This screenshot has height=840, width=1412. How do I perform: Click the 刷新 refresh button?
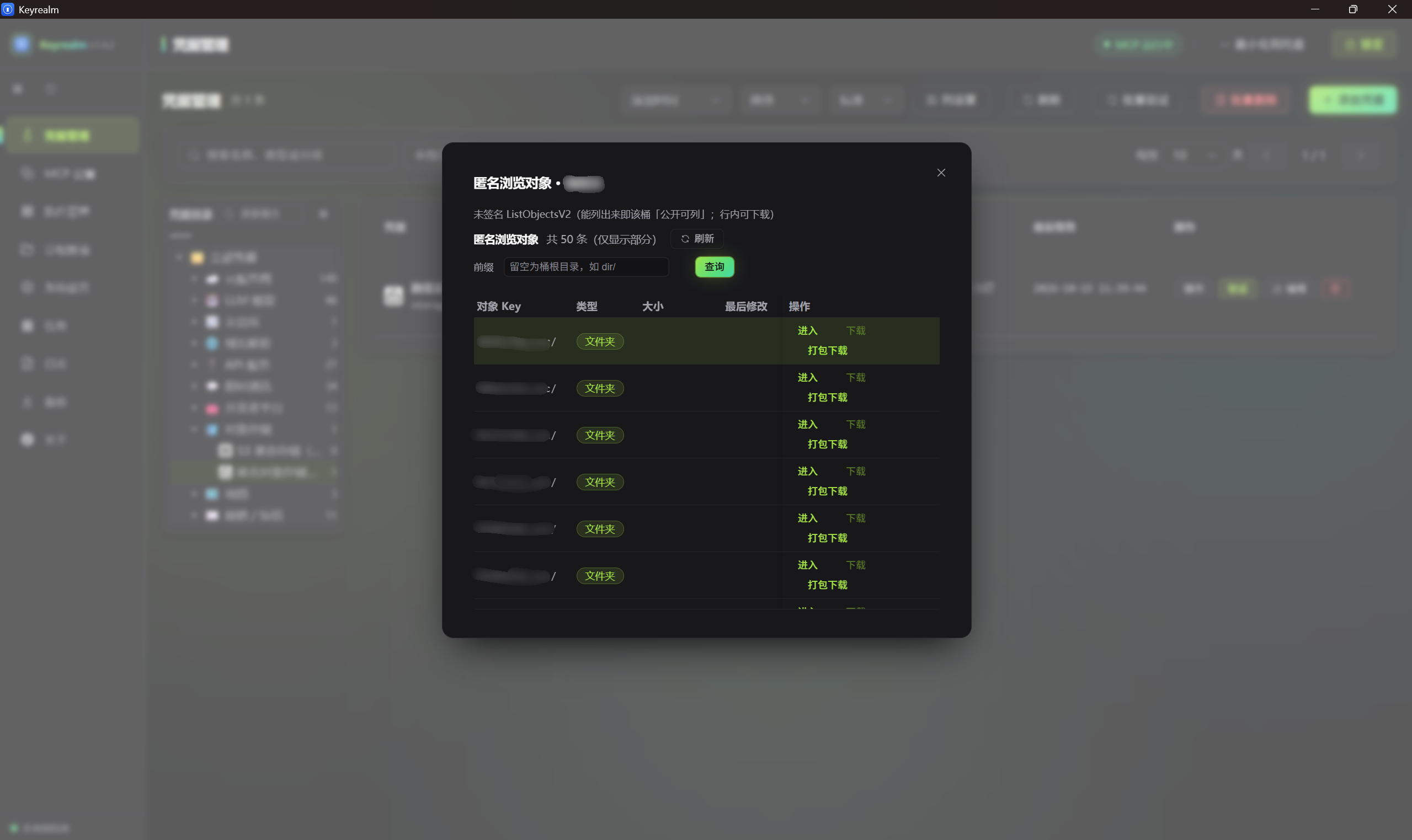(x=697, y=239)
